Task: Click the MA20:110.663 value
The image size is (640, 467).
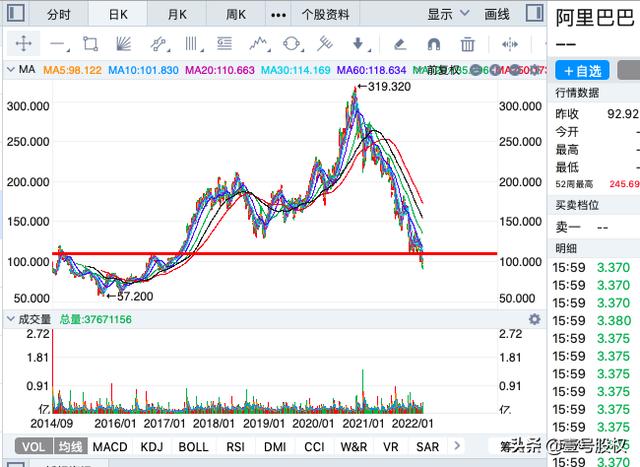Action: coord(220,70)
